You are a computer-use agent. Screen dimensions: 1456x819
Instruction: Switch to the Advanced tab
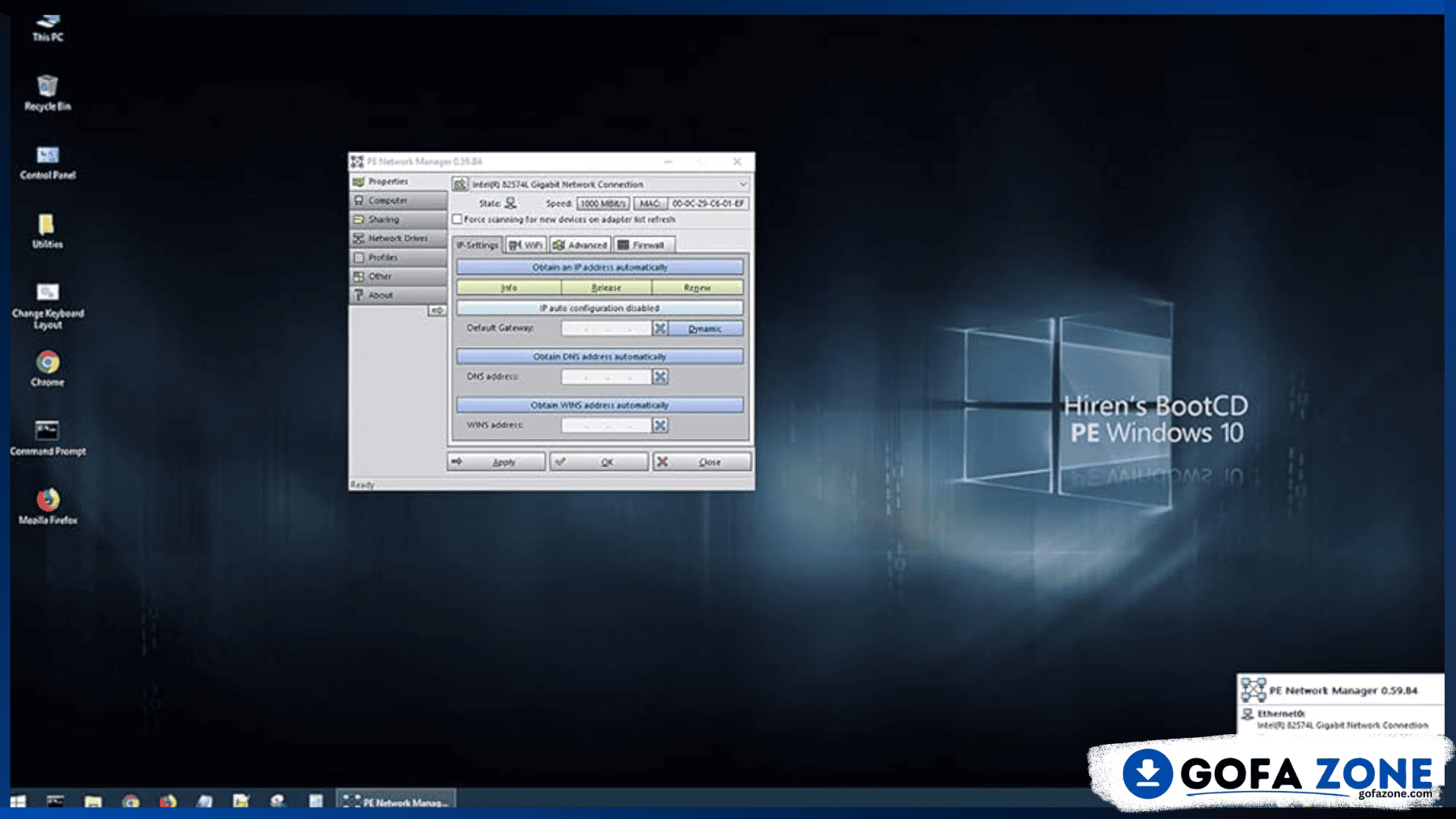click(580, 245)
